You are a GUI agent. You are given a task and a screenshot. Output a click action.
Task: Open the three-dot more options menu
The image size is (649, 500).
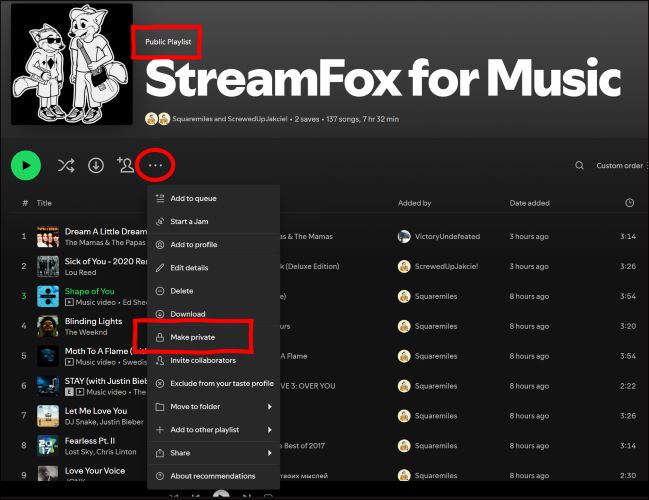[155, 166]
